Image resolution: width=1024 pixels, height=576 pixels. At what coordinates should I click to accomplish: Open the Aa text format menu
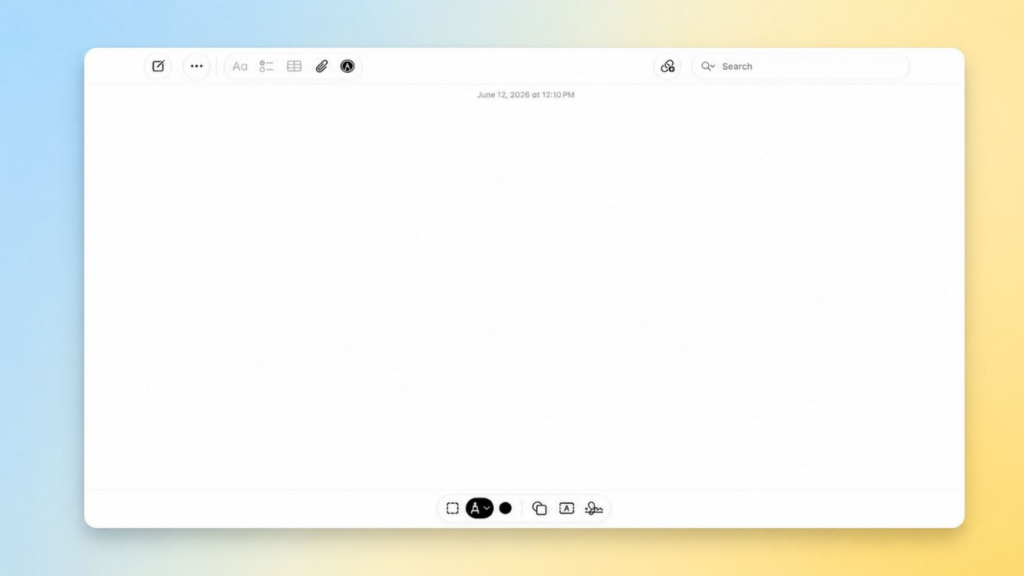[x=240, y=66]
